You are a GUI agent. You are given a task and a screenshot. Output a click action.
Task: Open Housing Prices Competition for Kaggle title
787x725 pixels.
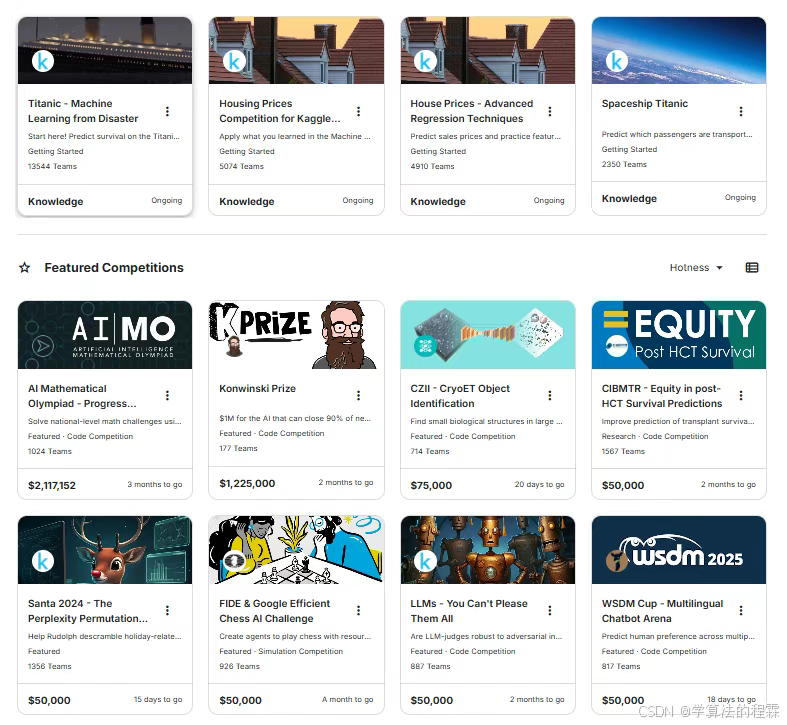pos(280,111)
